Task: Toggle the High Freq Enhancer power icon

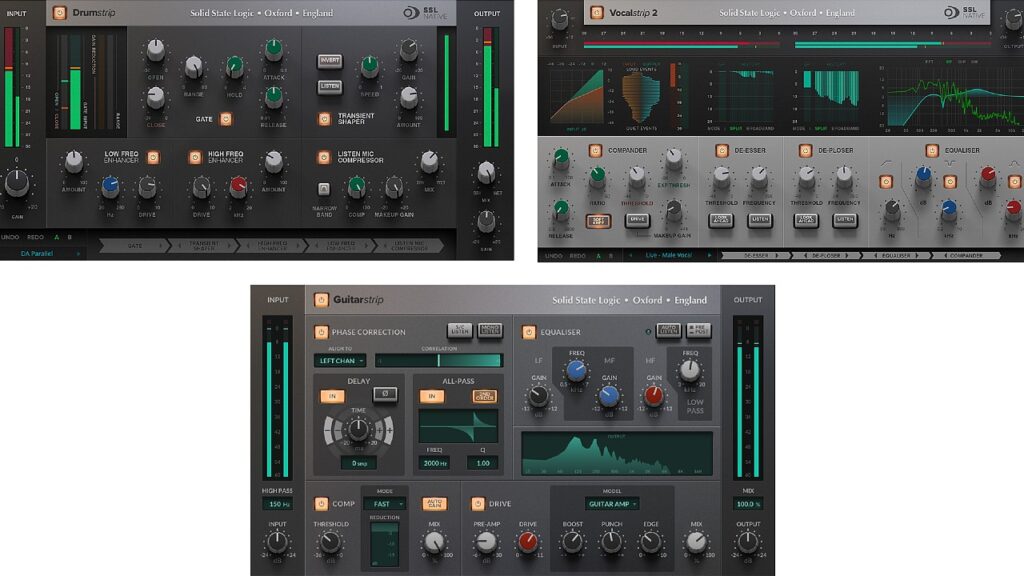Action: 196,159
